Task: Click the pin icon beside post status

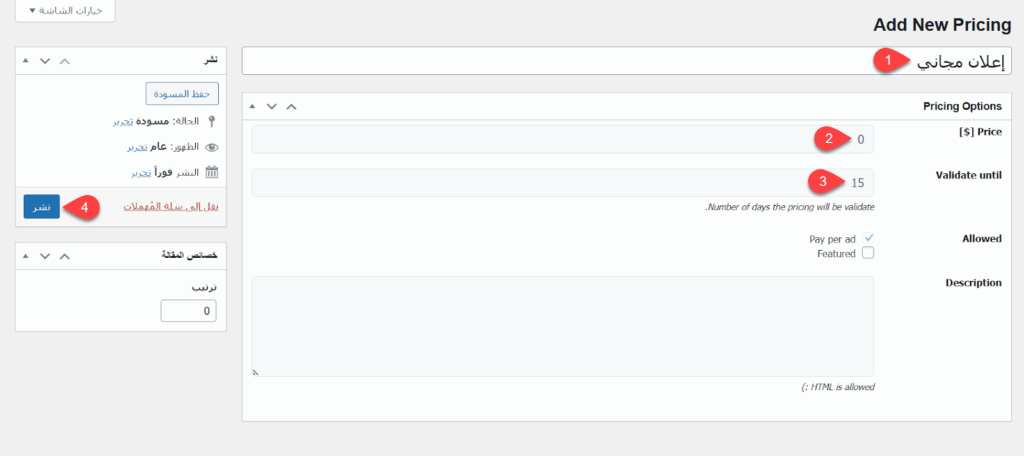Action: tap(211, 121)
